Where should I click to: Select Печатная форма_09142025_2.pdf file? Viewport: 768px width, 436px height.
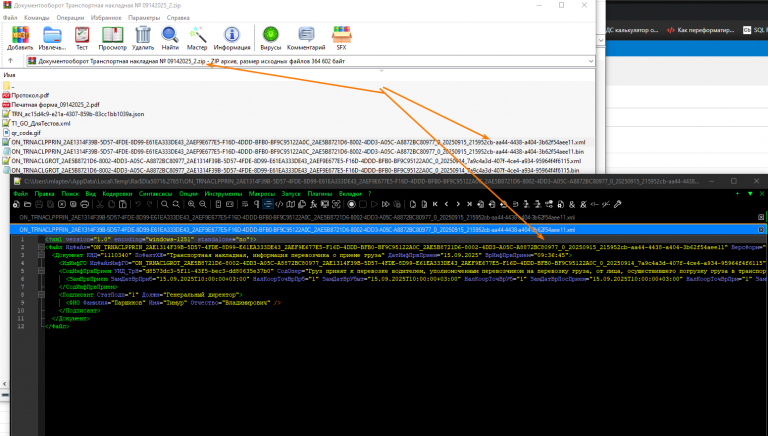coord(51,104)
